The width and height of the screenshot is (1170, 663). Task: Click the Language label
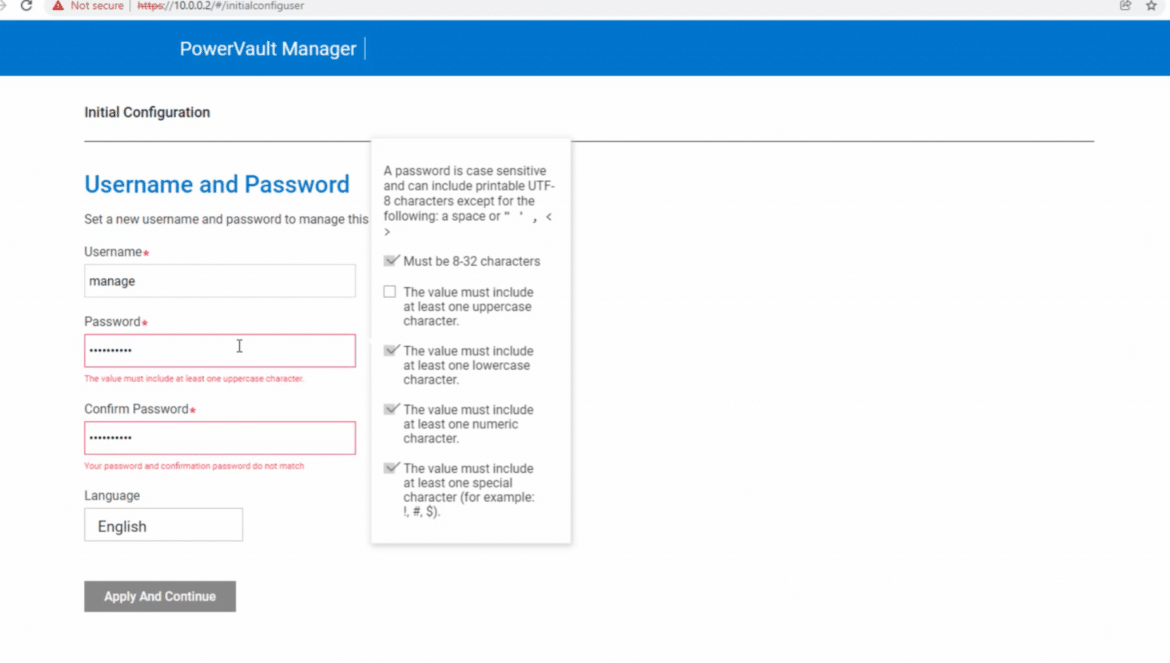[x=112, y=496]
